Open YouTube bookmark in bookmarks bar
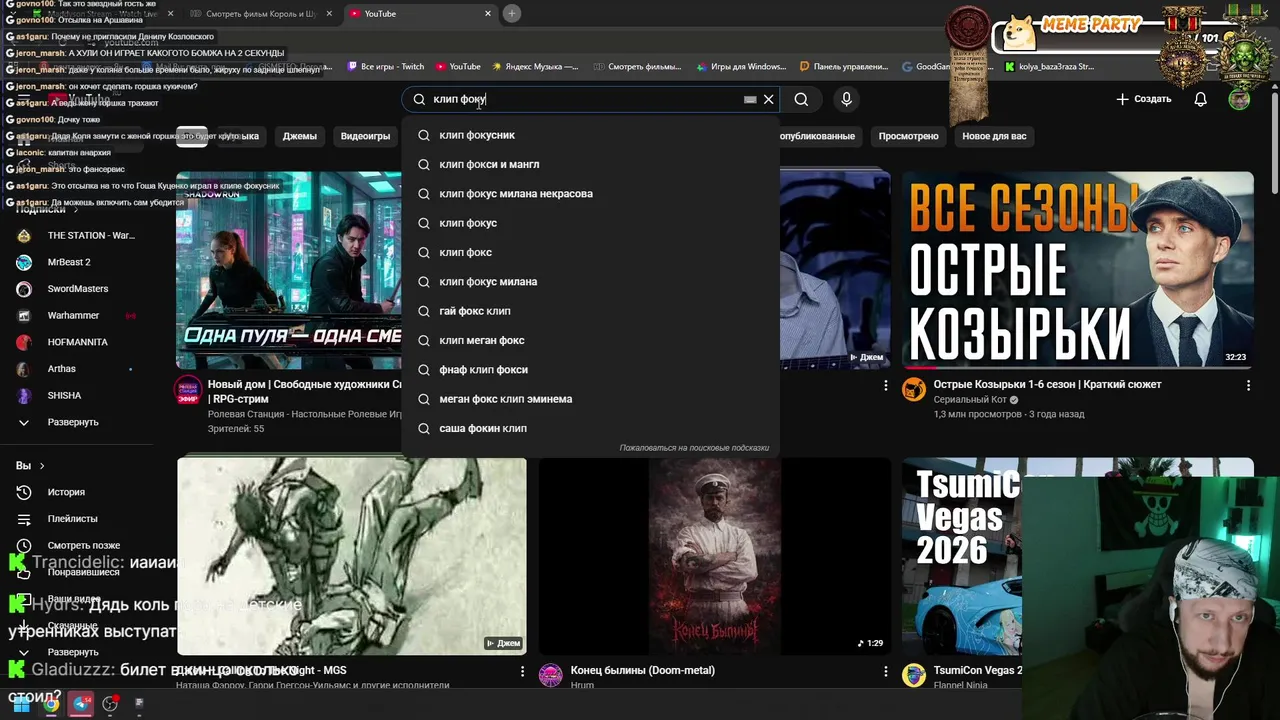 click(458, 67)
